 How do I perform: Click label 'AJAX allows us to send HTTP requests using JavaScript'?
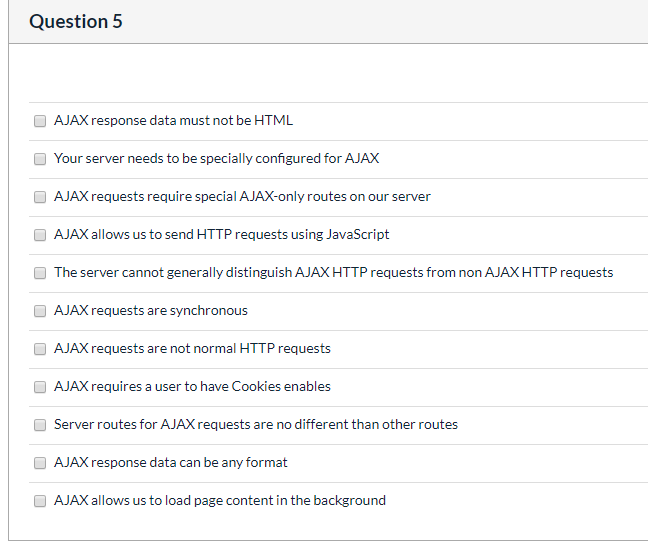click(222, 234)
